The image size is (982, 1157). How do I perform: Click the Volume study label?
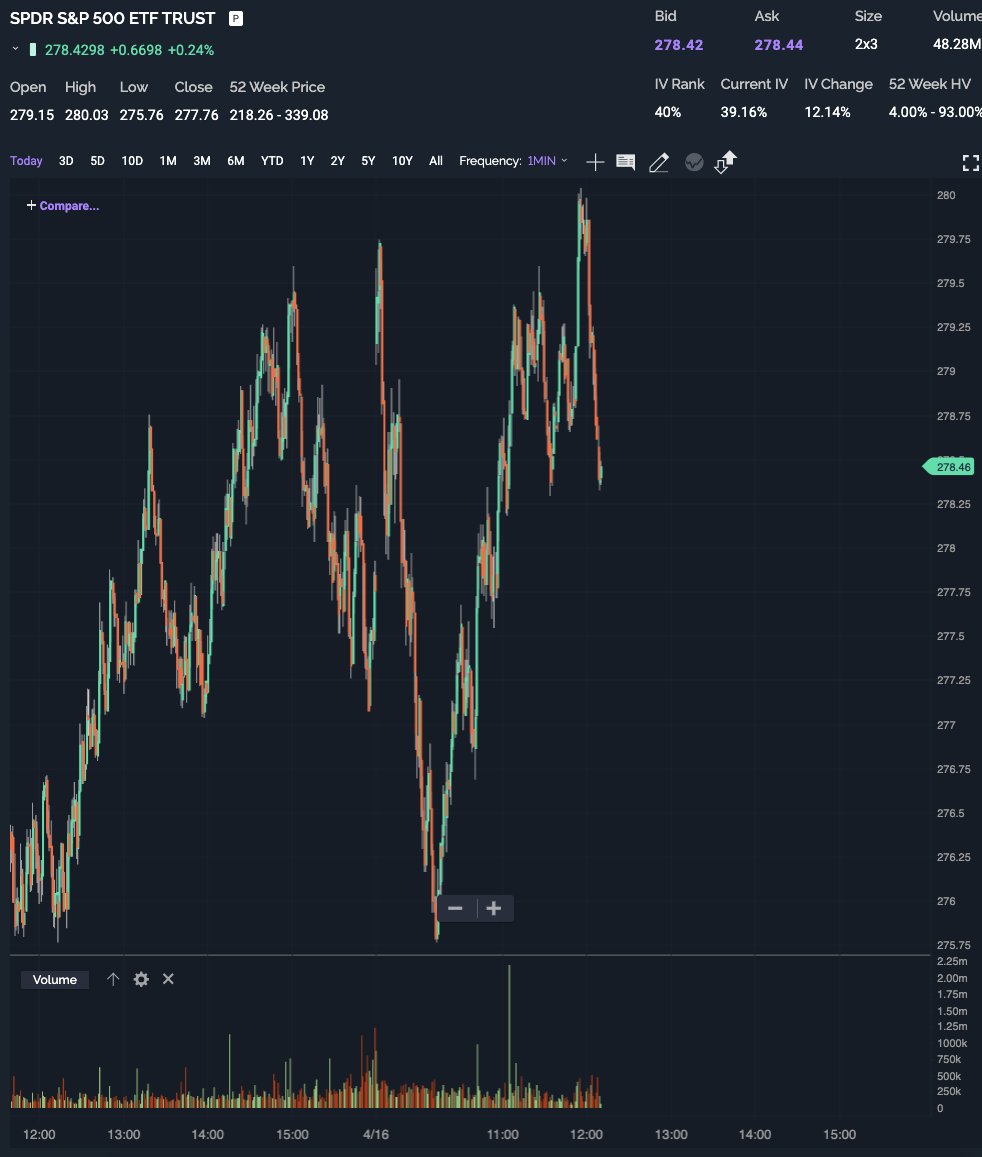click(x=55, y=979)
